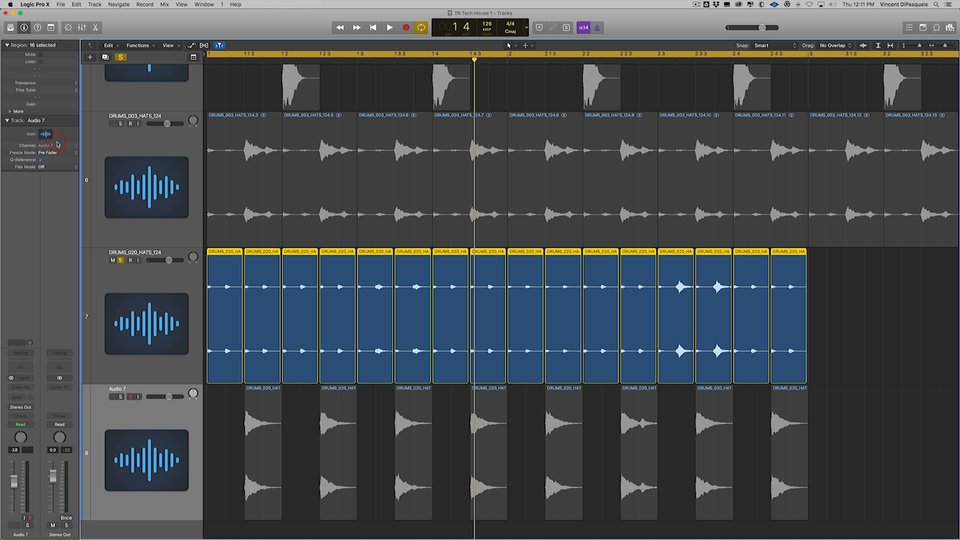Toggle the Flex show/hide button

click(x=204, y=45)
